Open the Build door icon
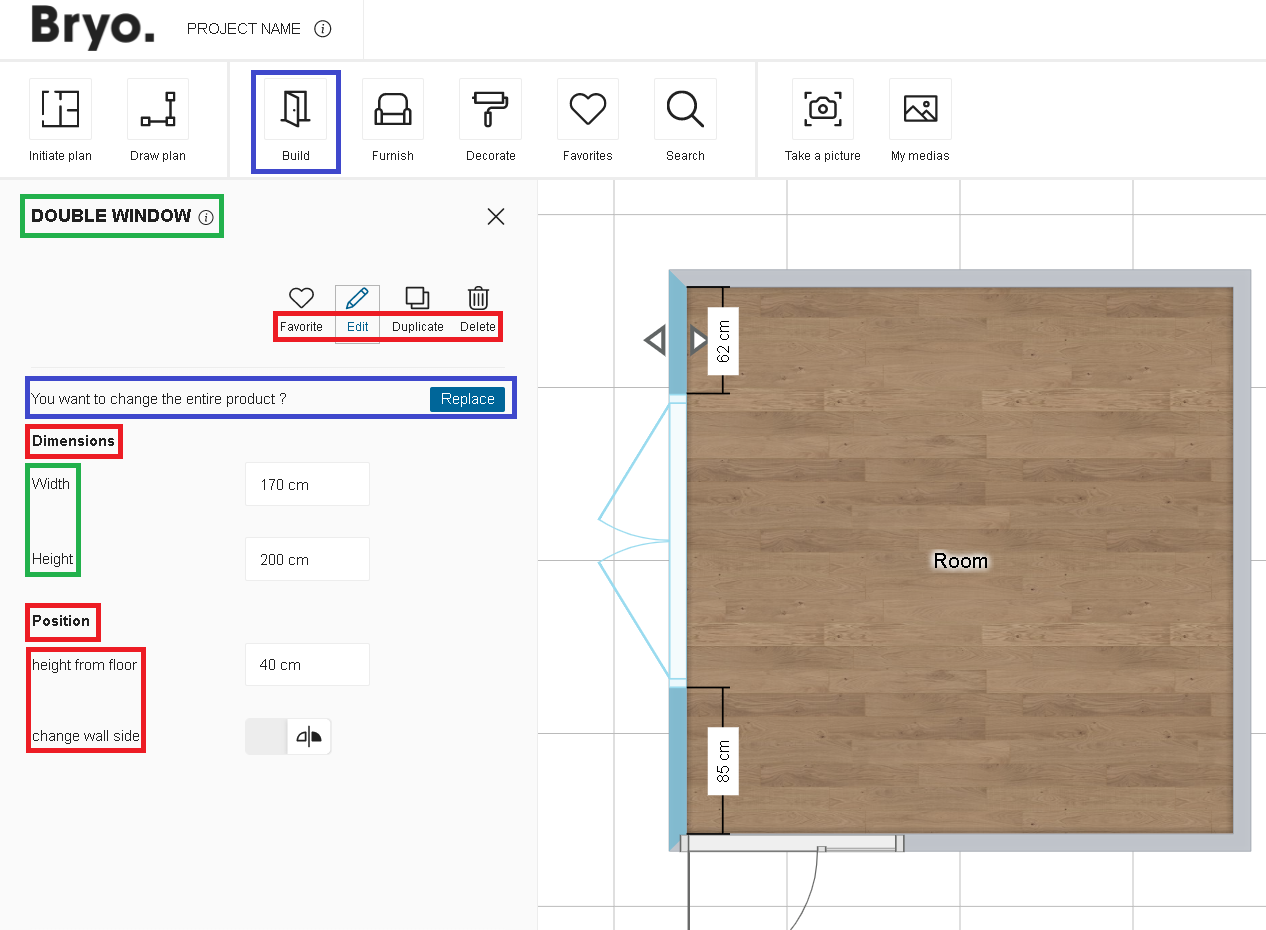Viewport: 1266px width, 930px height. [x=295, y=109]
